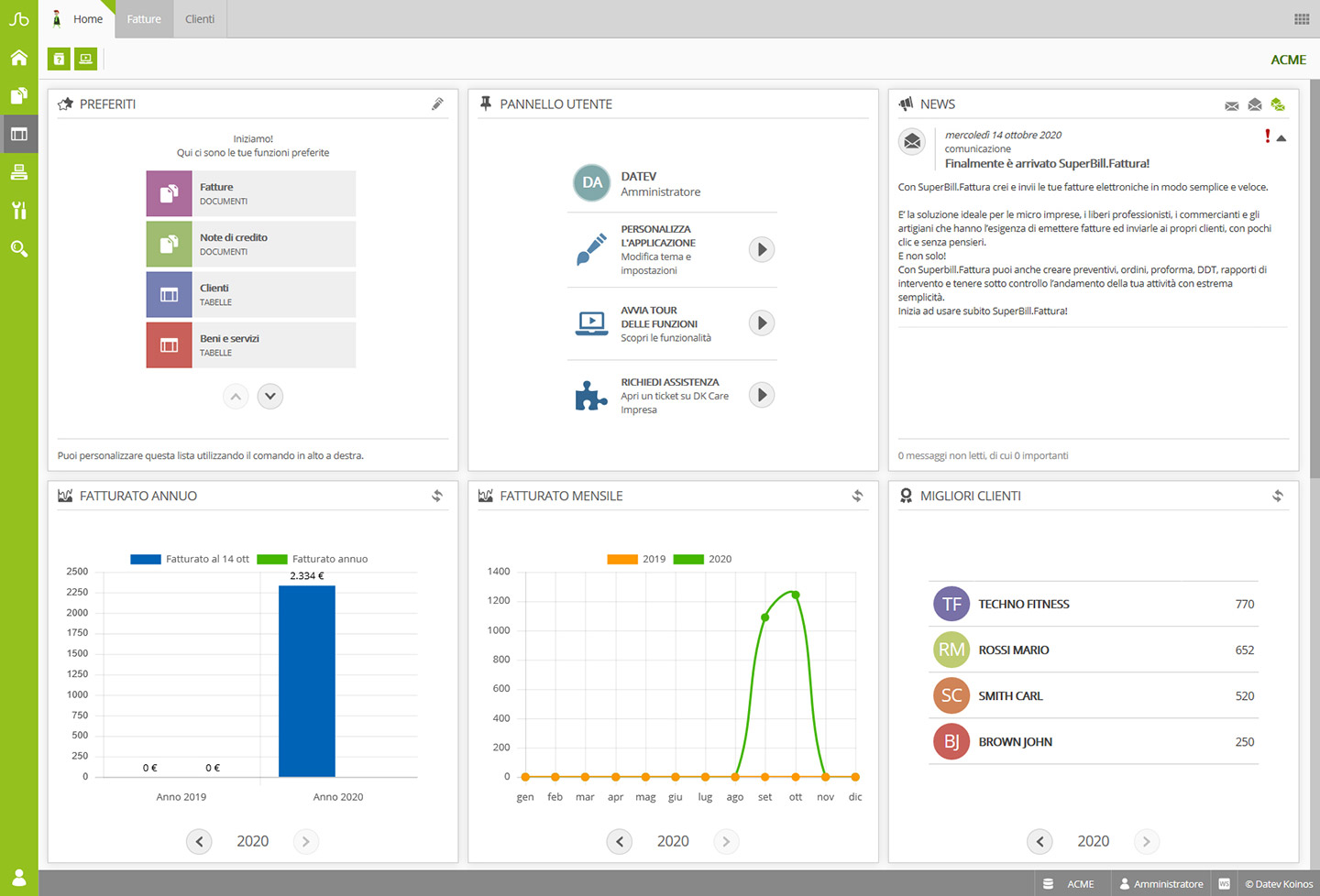Viewport: 1320px width, 896px height.
Task: Open Beni e servizi favorite tile
Action: 251,344
